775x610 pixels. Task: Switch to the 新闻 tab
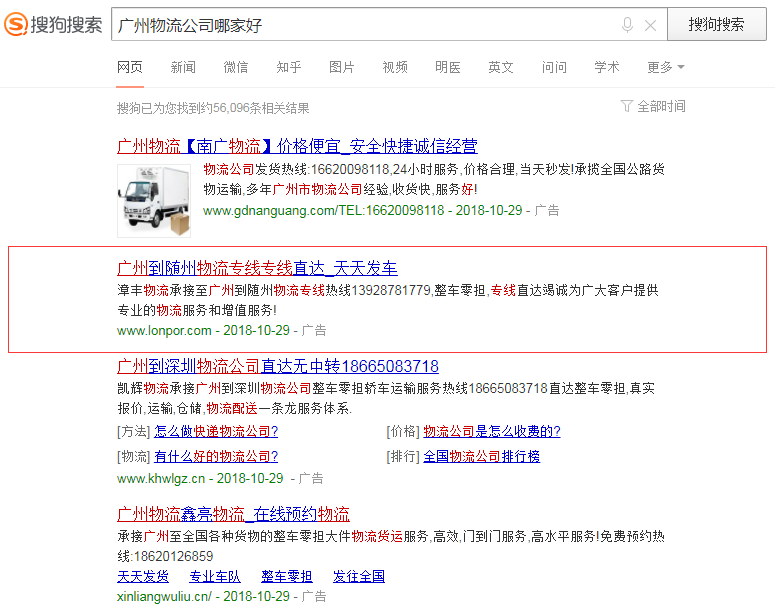[x=183, y=67]
